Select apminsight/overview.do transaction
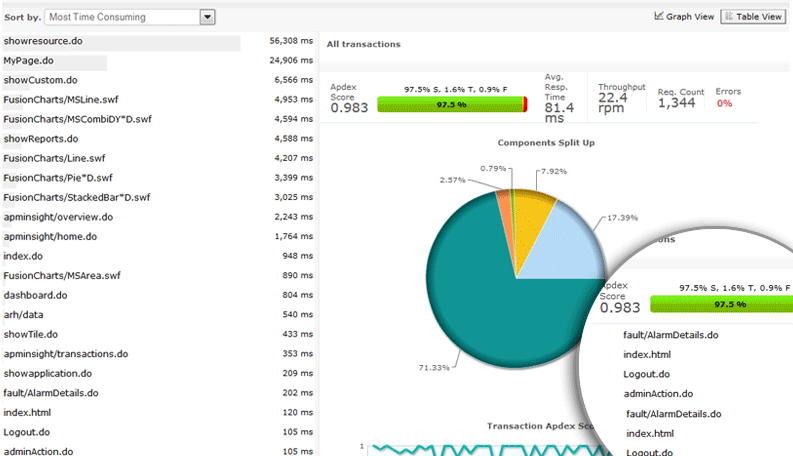Image resolution: width=793 pixels, height=456 pixels. tap(58, 217)
